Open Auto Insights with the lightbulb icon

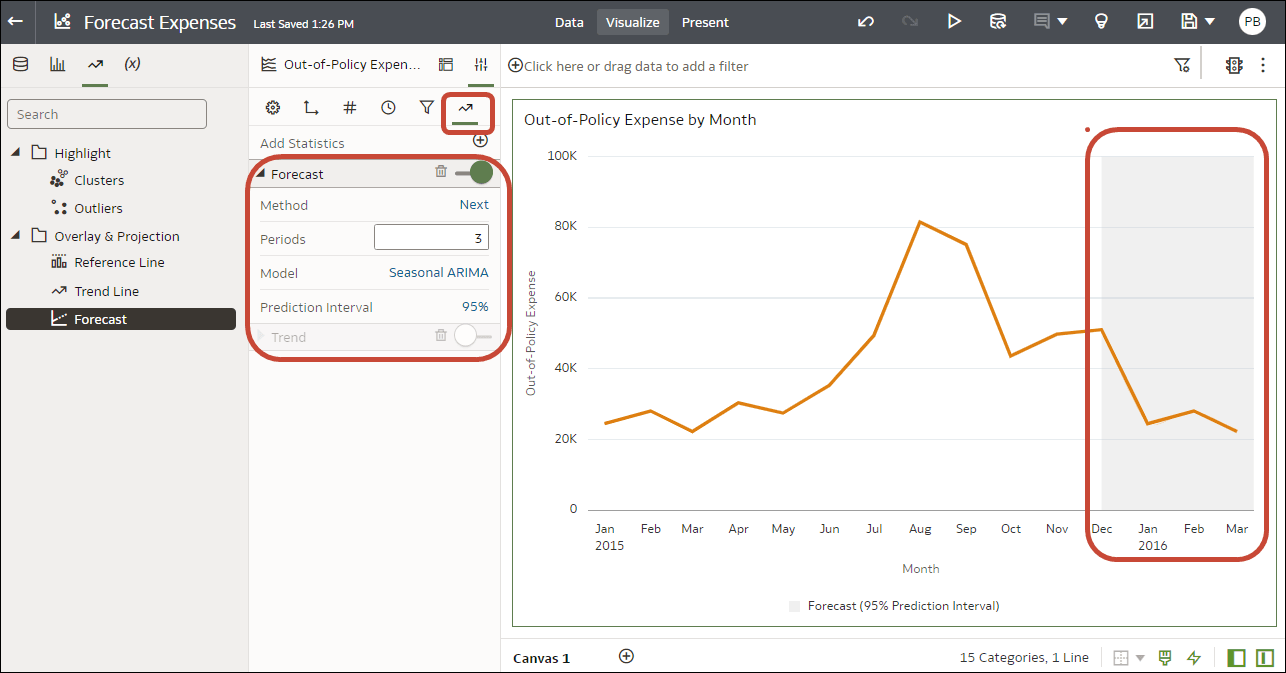click(x=1101, y=21)
